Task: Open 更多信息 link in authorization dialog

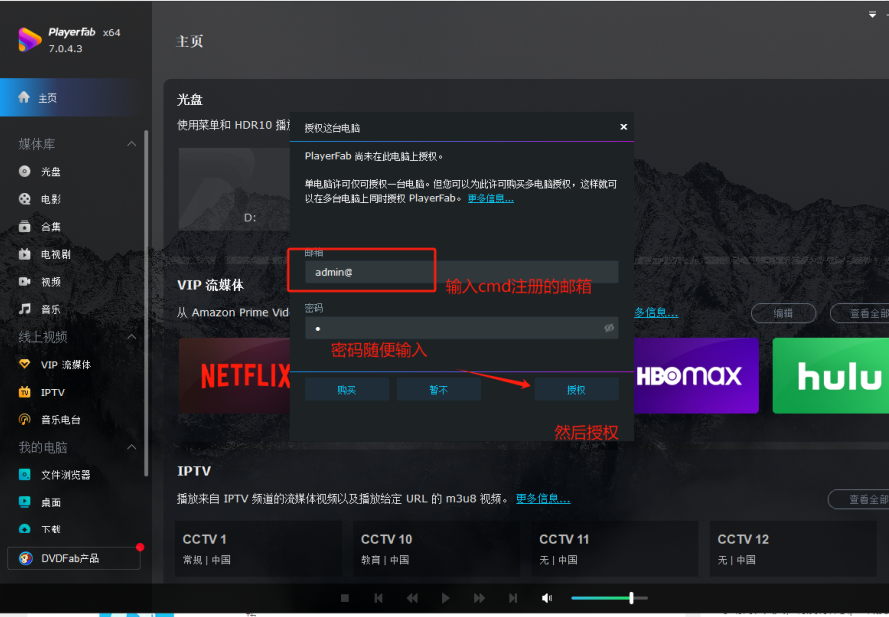Action: [x=490, y=198]
